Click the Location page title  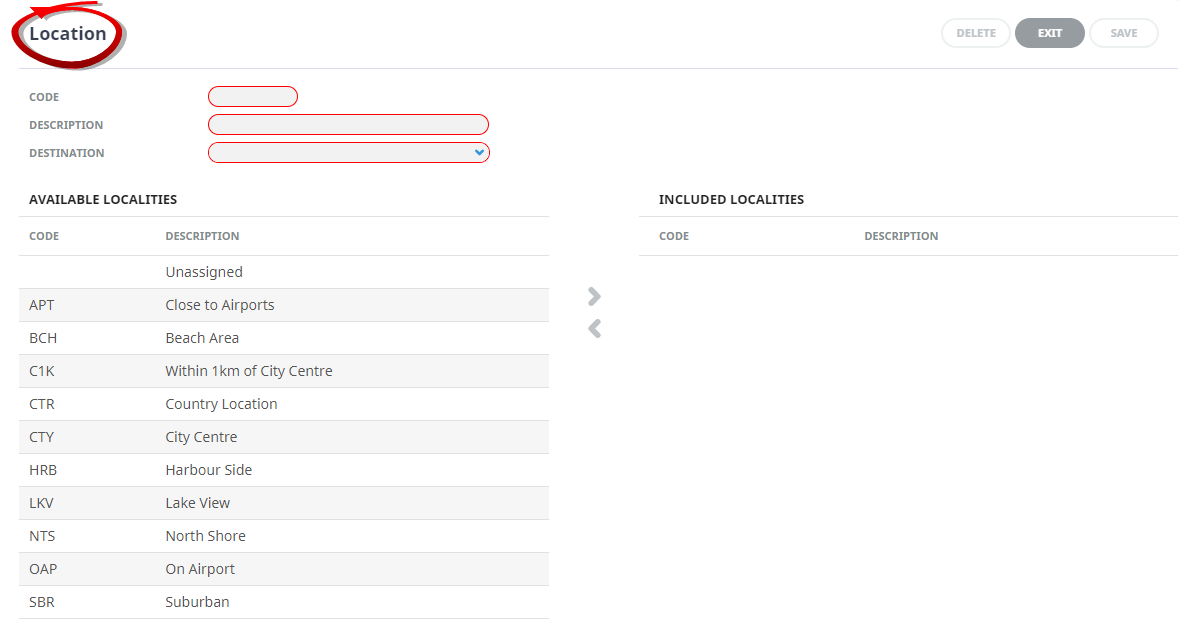point(68,34)
